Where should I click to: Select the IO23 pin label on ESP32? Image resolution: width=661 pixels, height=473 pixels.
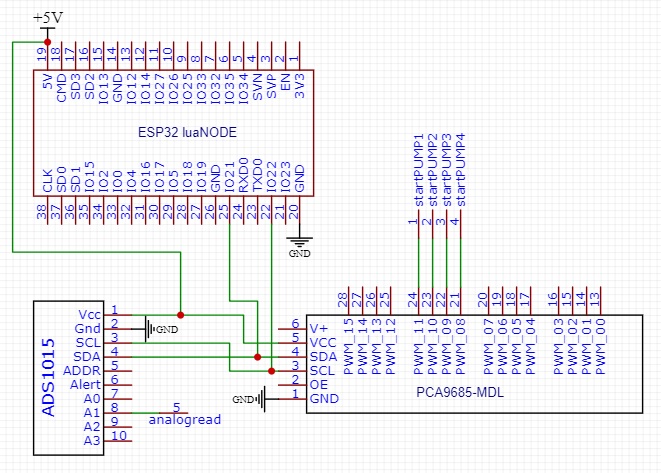click(x=285, y=177)
